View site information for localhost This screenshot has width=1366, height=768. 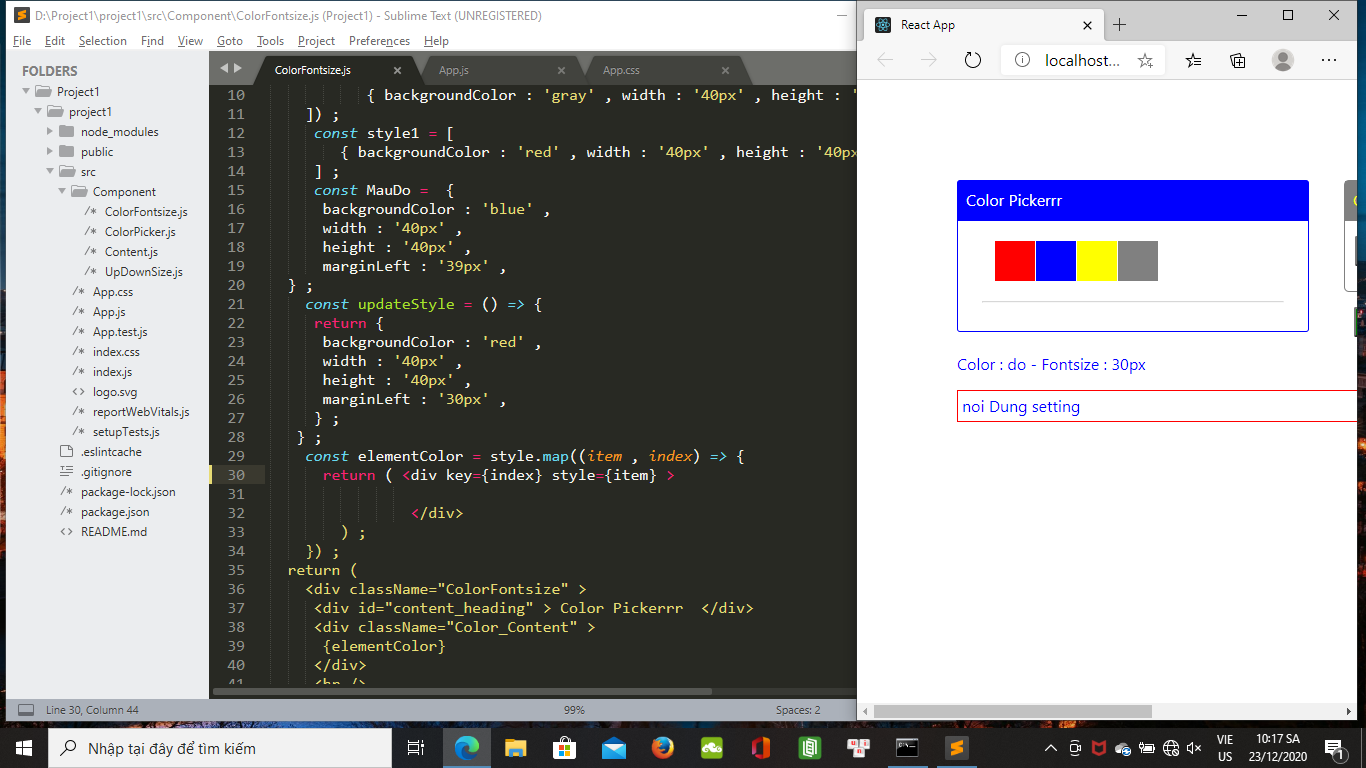pos(1022,60)
